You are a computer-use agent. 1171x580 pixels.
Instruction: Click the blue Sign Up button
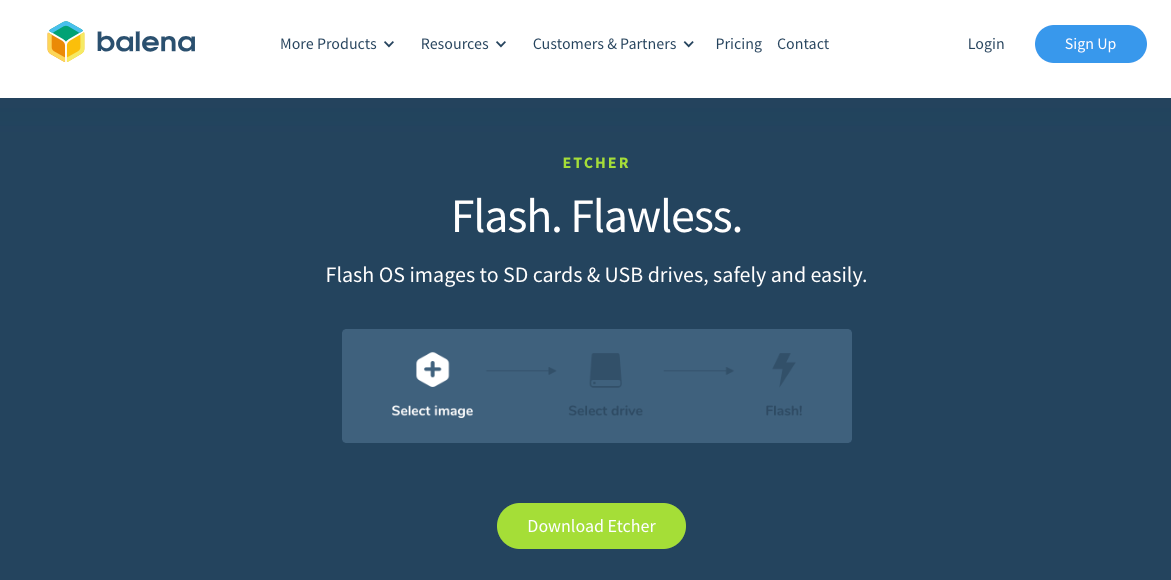[1090, 44]
